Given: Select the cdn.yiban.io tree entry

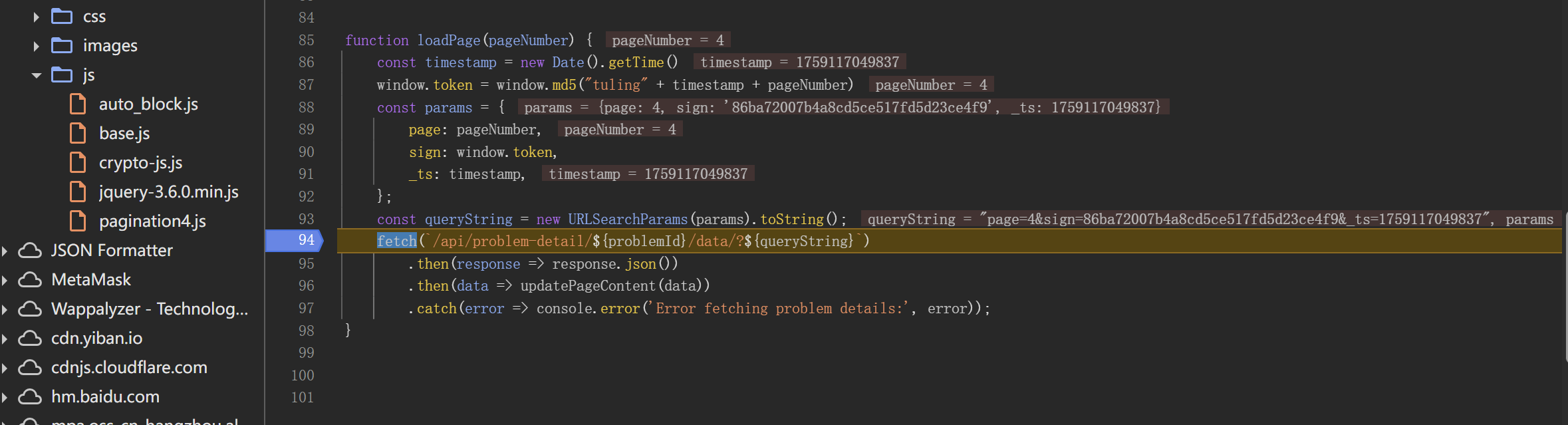Looking at the screenshot, I should click(96, 339).
